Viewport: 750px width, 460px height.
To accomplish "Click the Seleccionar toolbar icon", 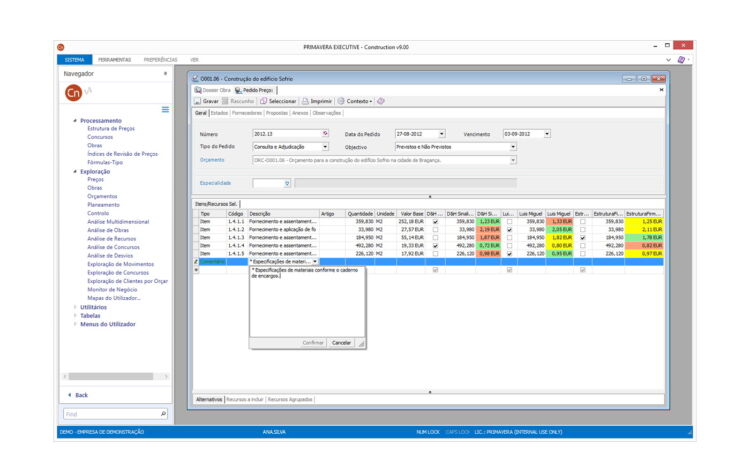I will click(x=263, y=101).
